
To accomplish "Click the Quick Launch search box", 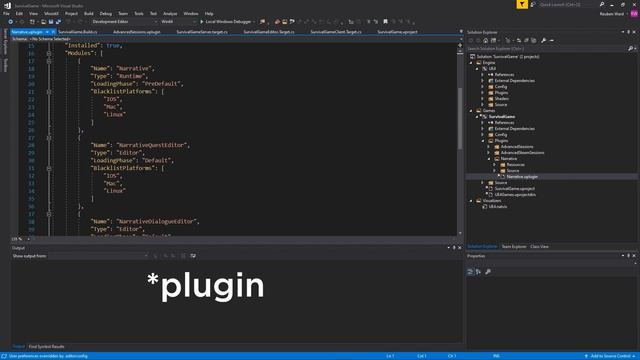I will (567, 4).
